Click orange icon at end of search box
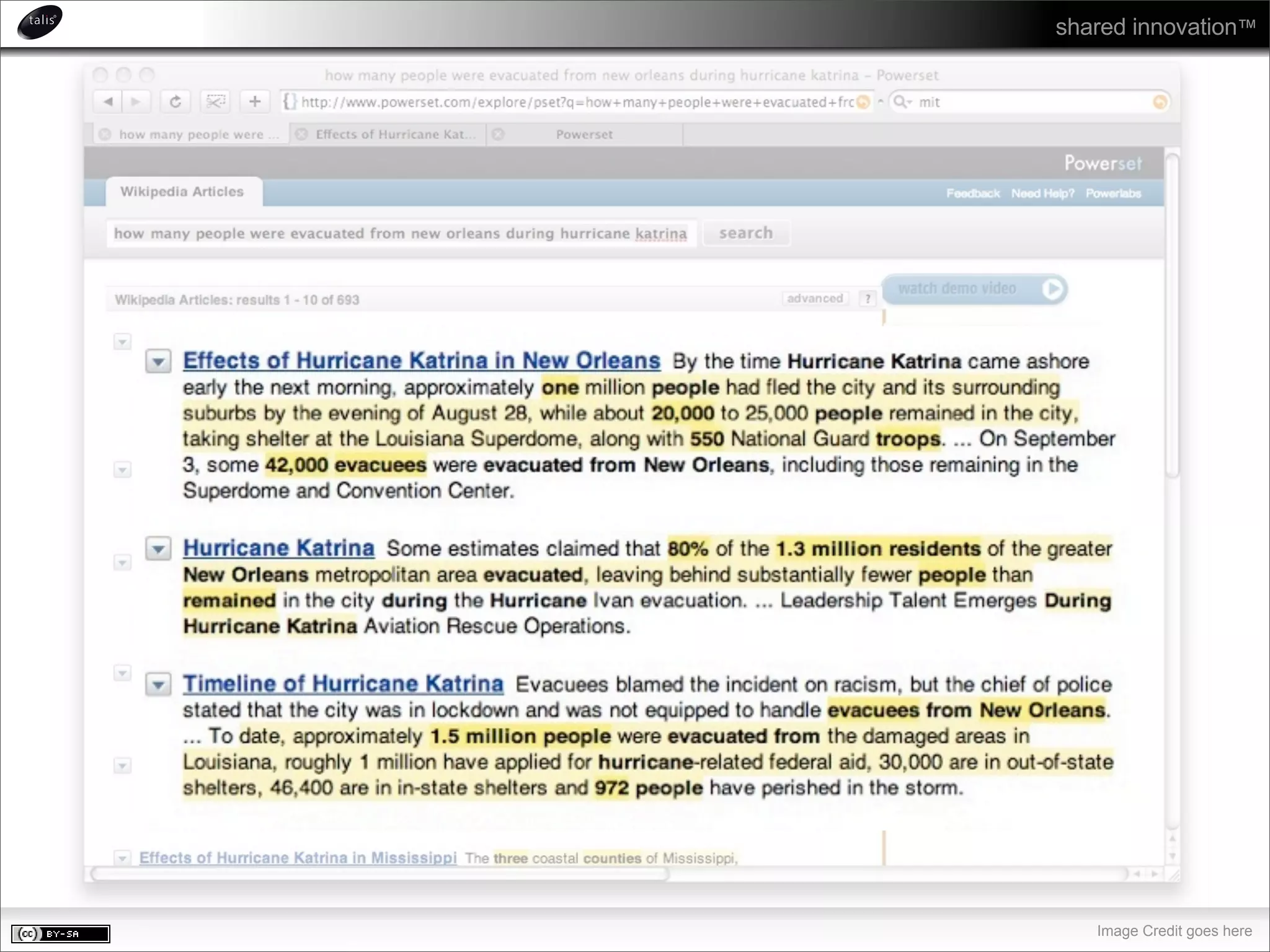 point(1160,102)
